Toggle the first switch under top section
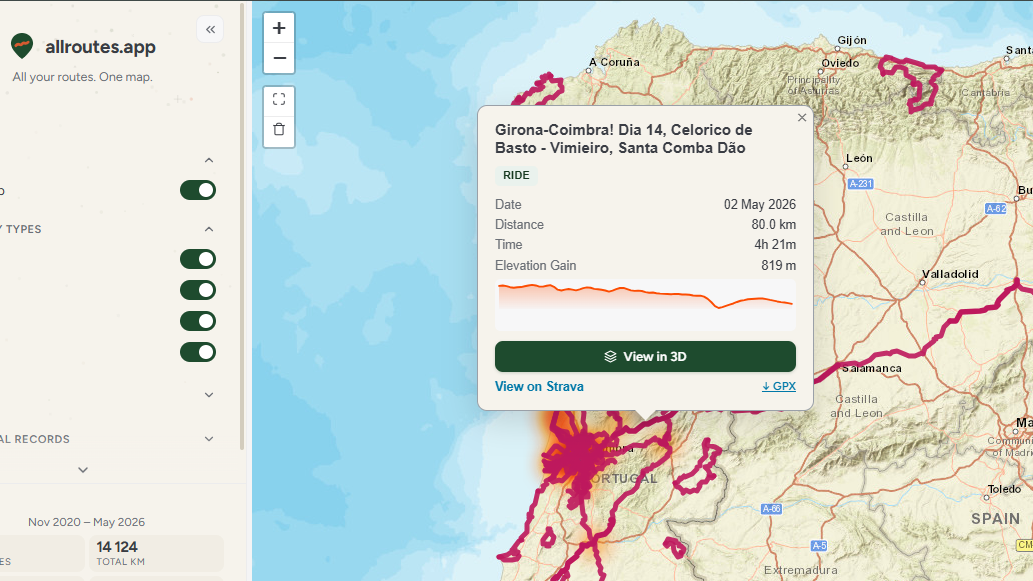Image resolution: width=1033 pixels, height=581 pixels. [198, 190]
